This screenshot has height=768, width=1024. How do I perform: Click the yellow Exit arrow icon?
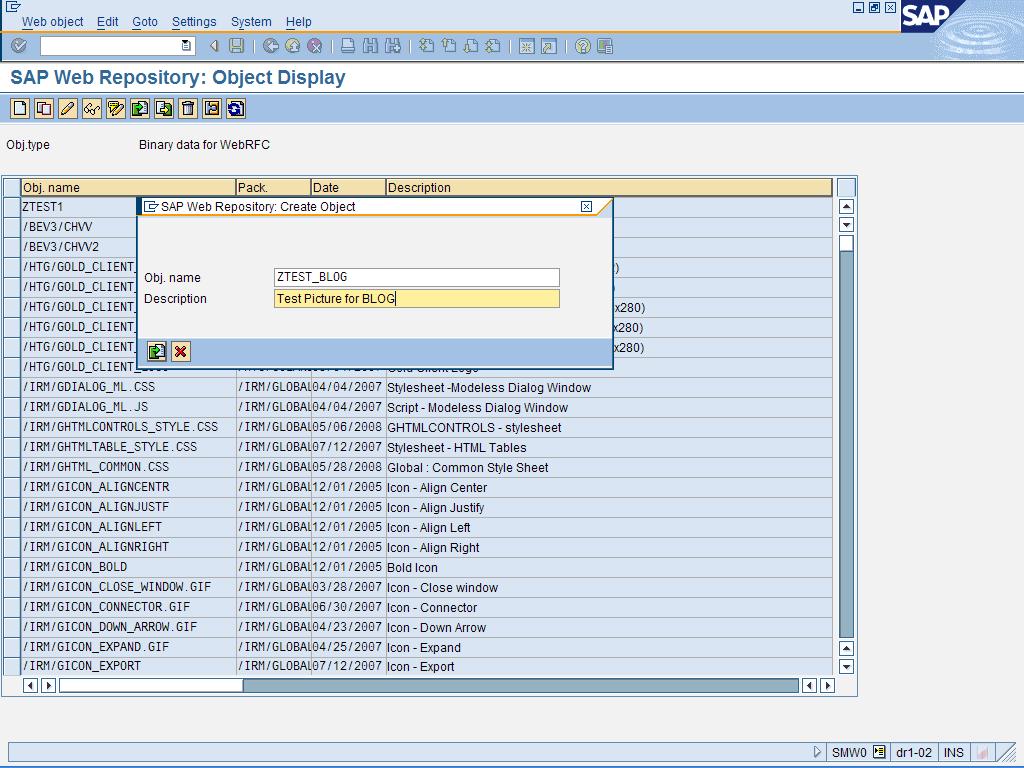tap(293, 46)
